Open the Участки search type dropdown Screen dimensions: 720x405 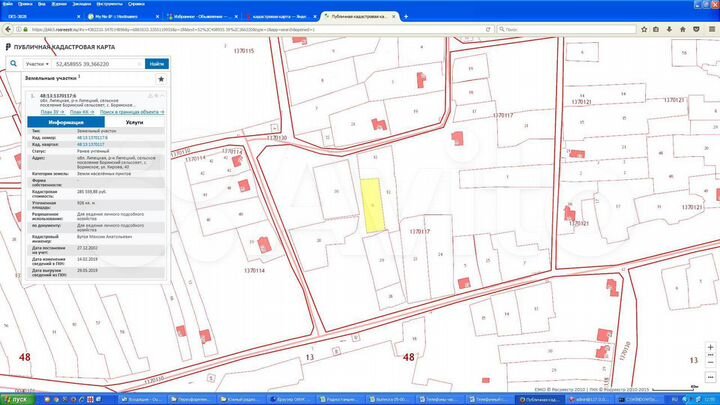tap(37, 62)
